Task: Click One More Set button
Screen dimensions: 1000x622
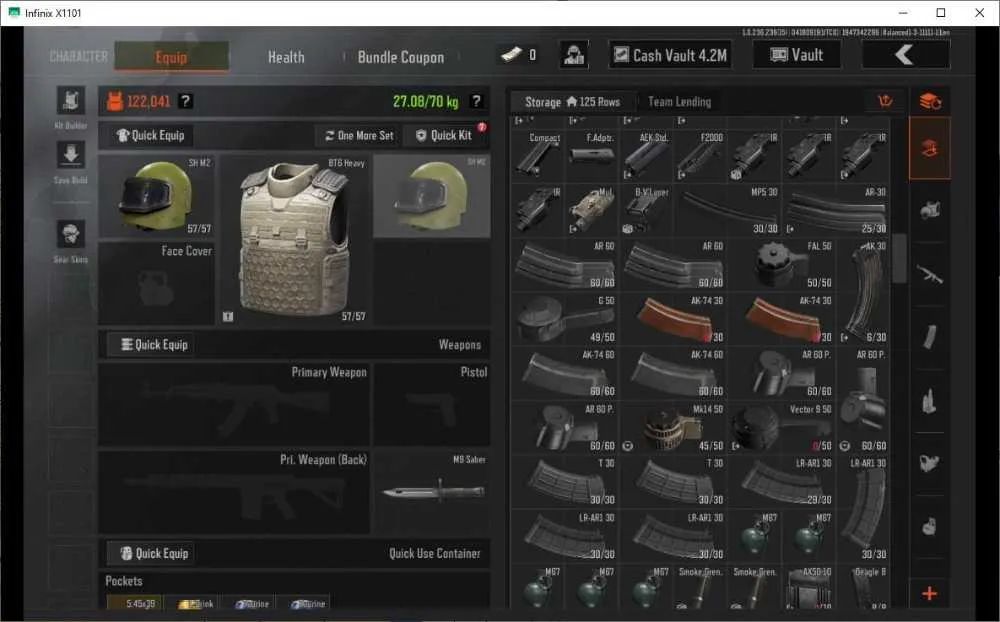Action: click(358, 135)
